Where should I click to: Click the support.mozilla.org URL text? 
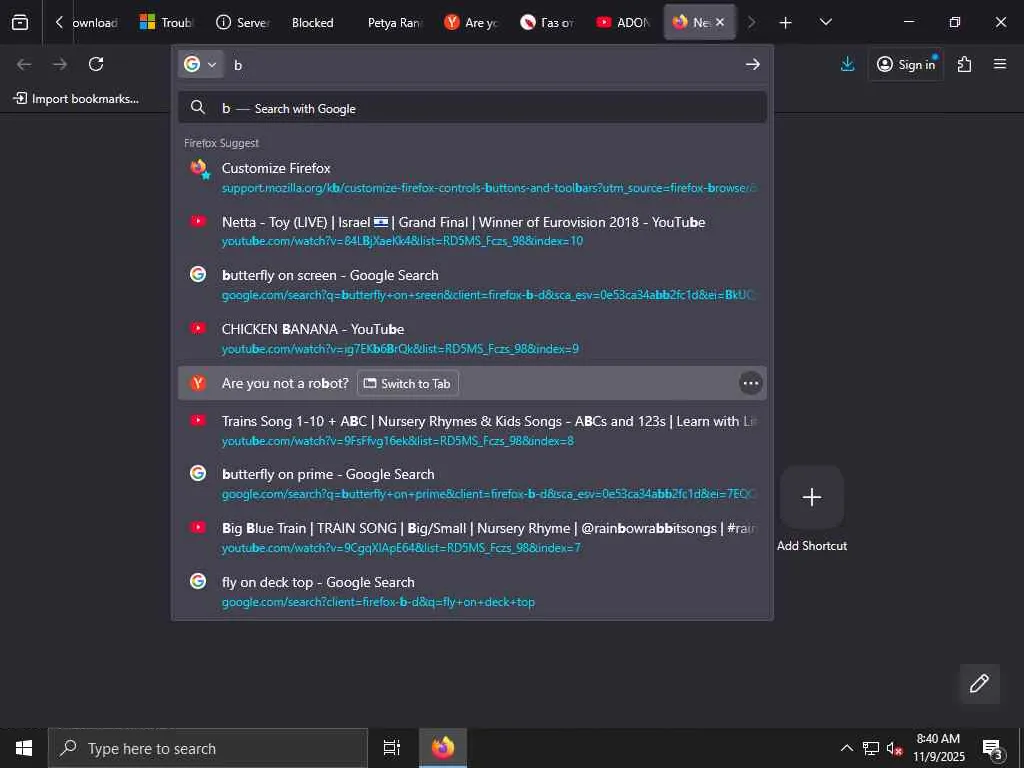[x=488, y=188]
